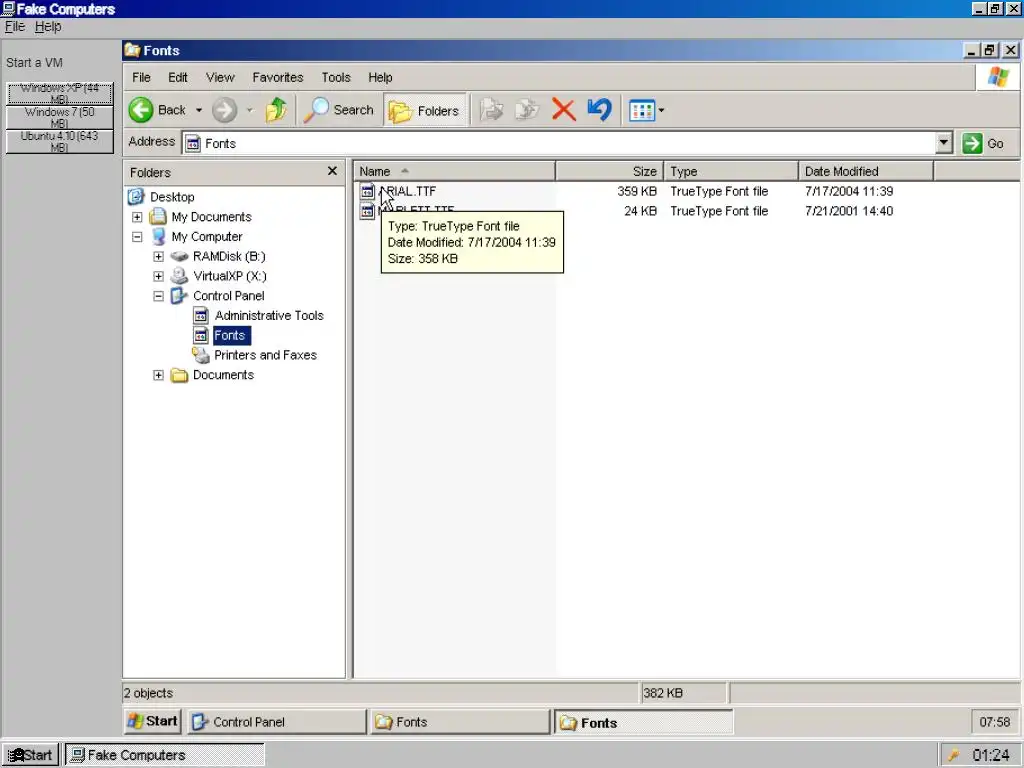
Task: Expand VirtualXP (X:) tree node
Action: coord(159,276)
